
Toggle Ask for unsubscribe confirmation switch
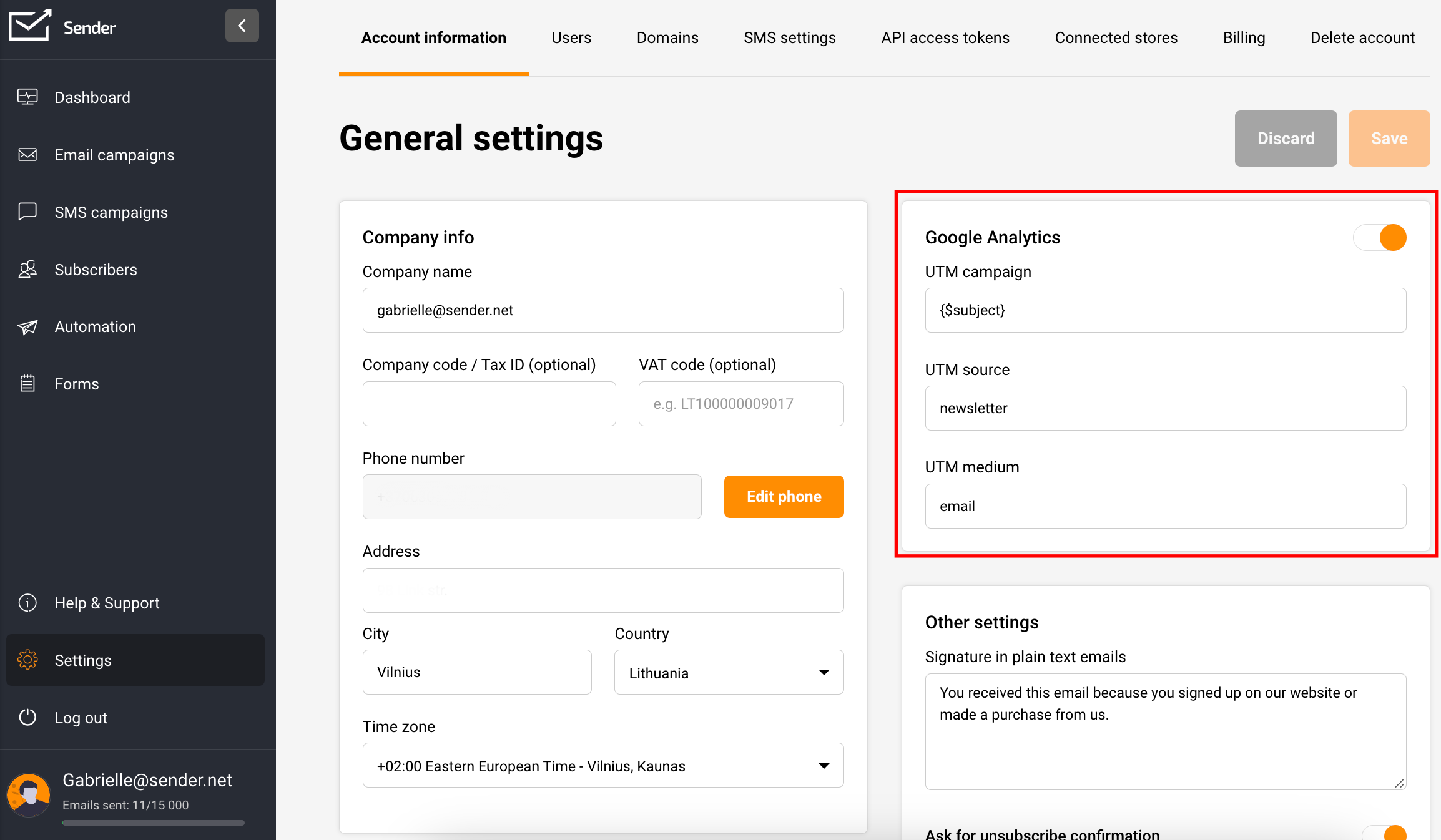(1386, 834)
